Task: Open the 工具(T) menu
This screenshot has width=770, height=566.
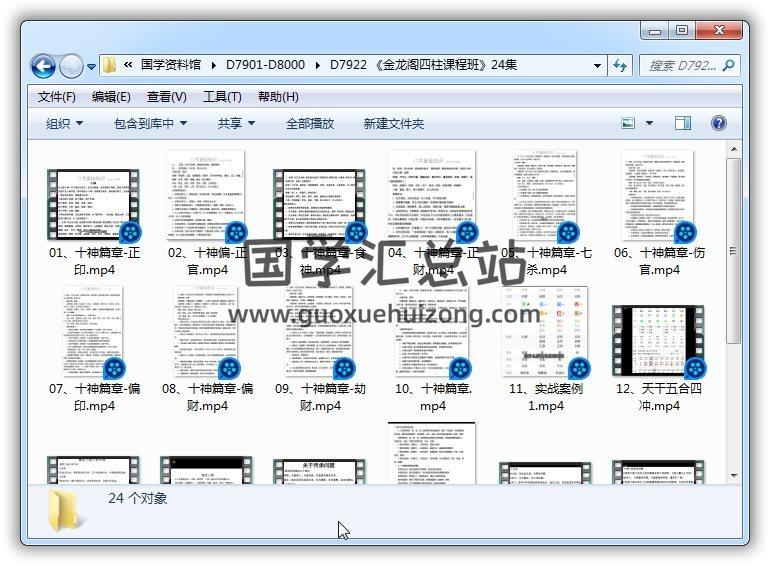Action: (222, 97)
